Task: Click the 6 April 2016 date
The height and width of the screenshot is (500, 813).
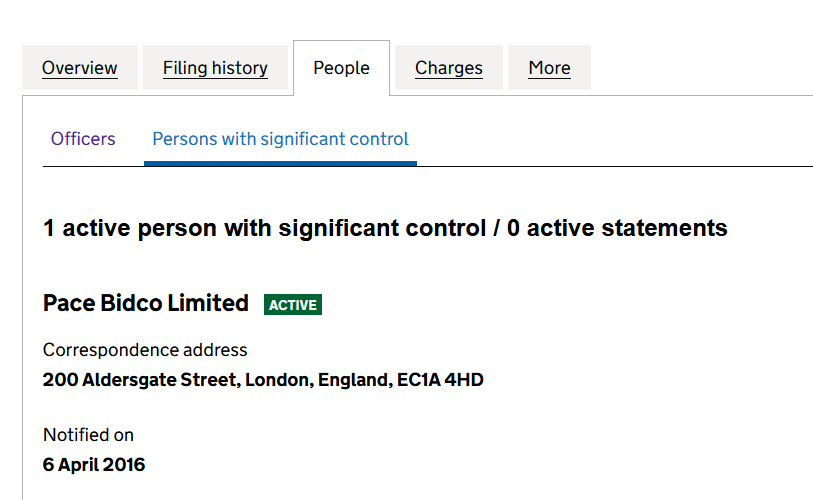Action: pyautogui.click(x=94, y=465)
